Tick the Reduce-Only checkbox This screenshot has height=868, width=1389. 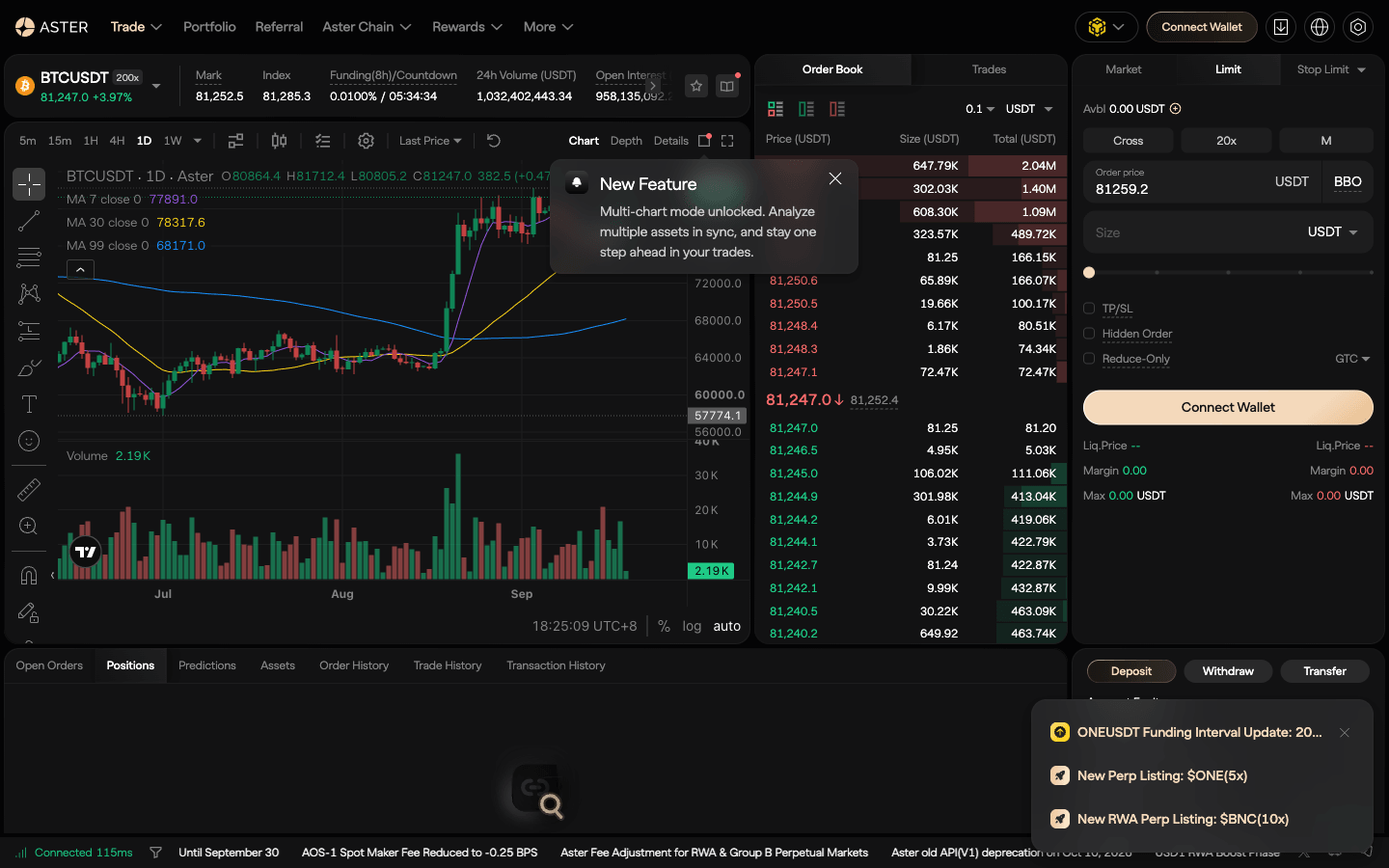coord(1089,359)
